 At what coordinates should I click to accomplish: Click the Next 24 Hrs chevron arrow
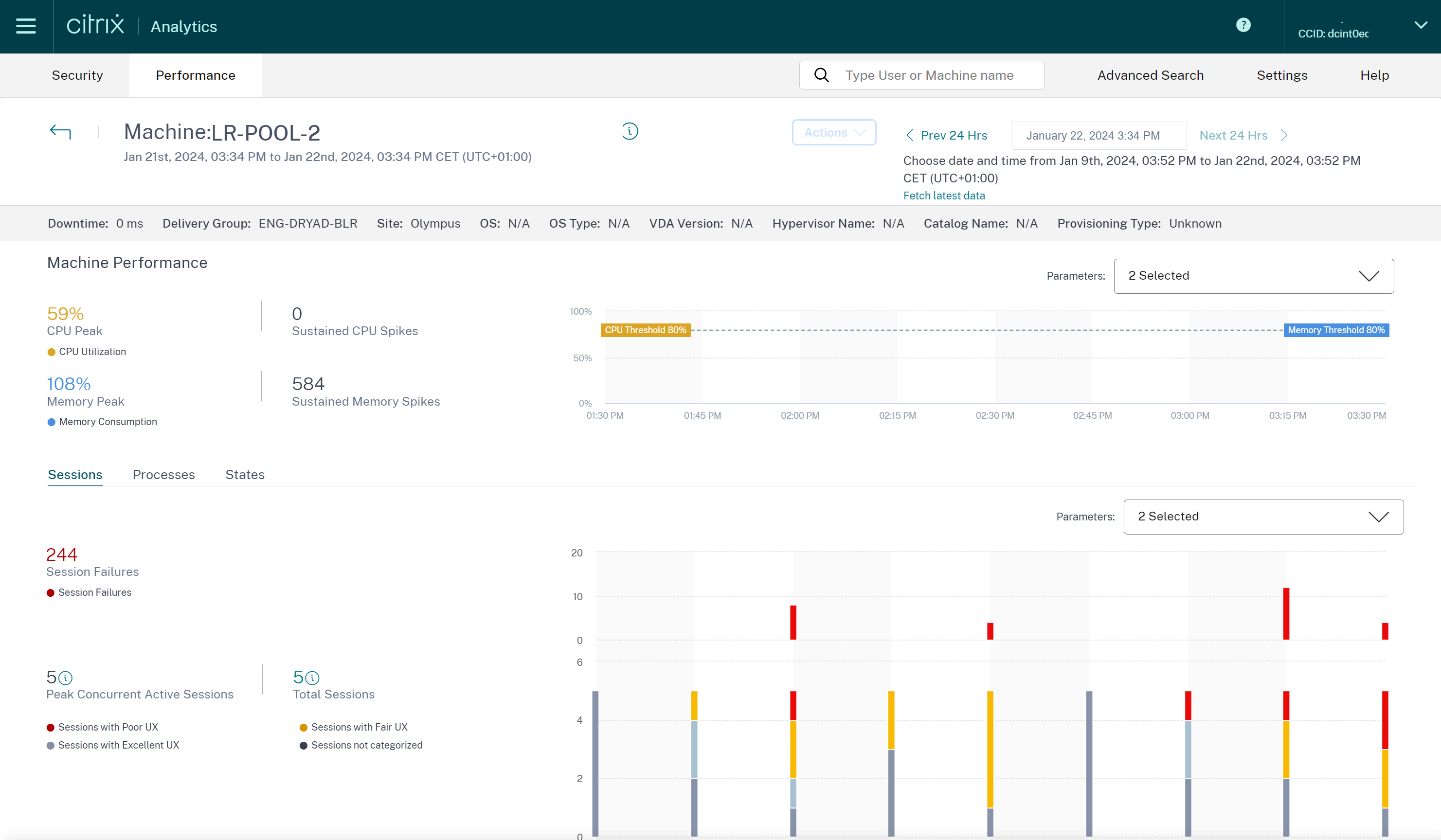coord(1284,136)
